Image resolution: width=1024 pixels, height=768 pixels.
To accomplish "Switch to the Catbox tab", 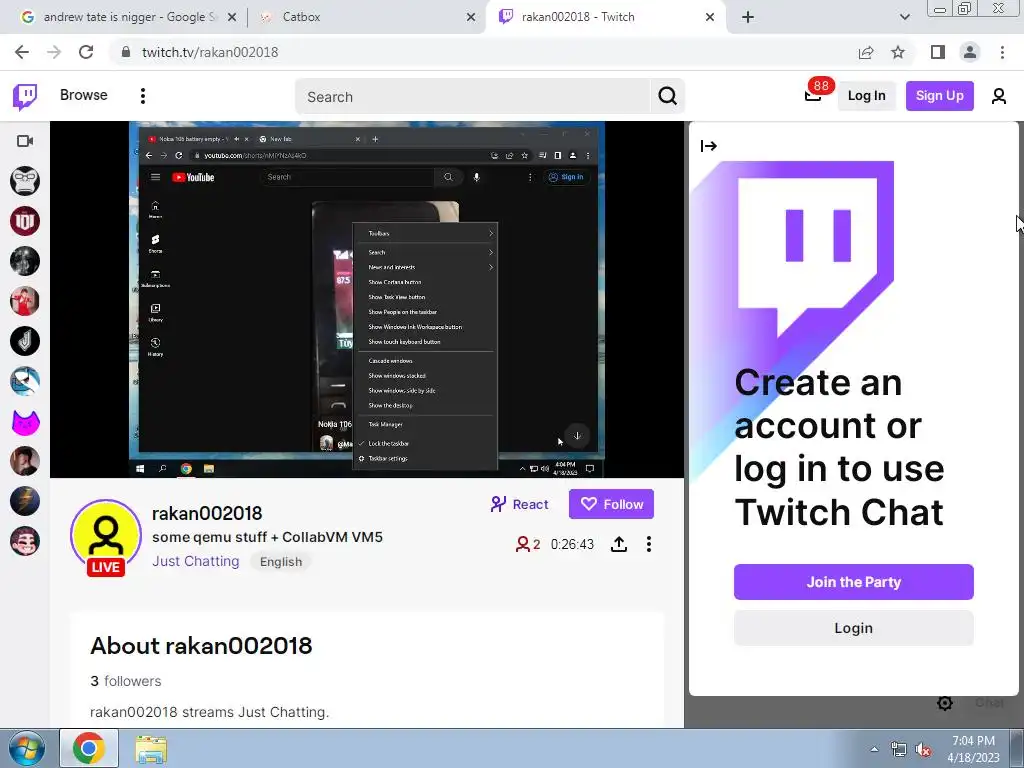I will click(366, 17).
